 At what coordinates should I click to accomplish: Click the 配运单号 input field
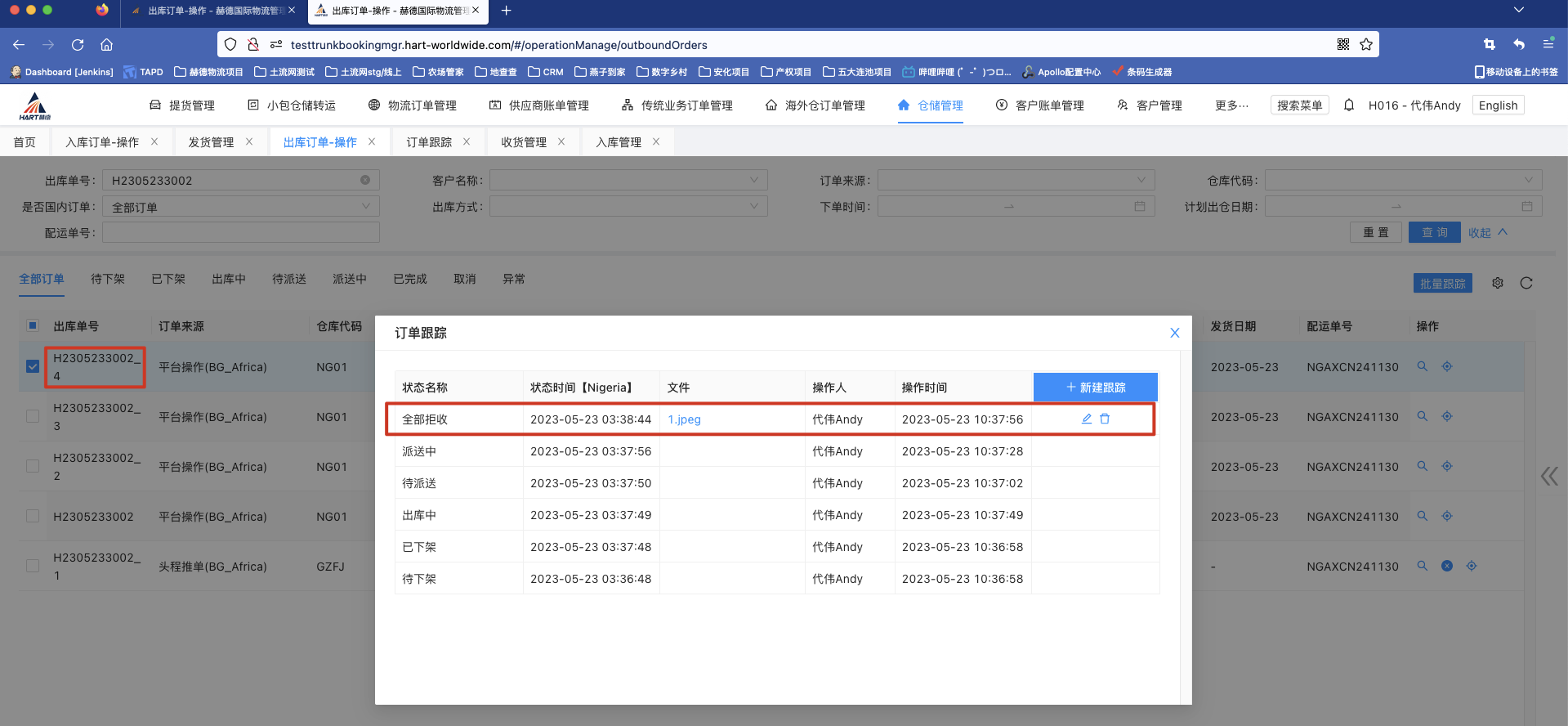click(240, 233)
